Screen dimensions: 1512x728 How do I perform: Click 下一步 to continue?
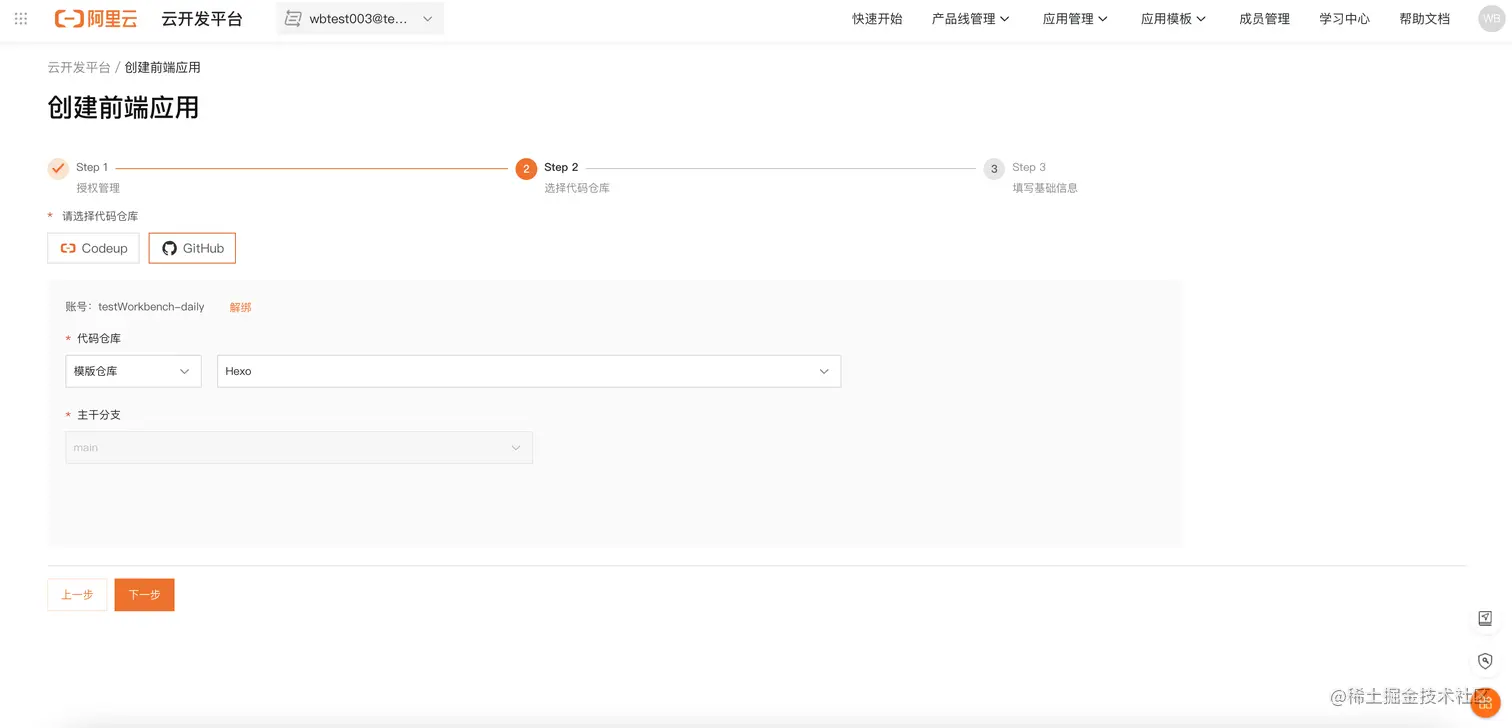144,594
